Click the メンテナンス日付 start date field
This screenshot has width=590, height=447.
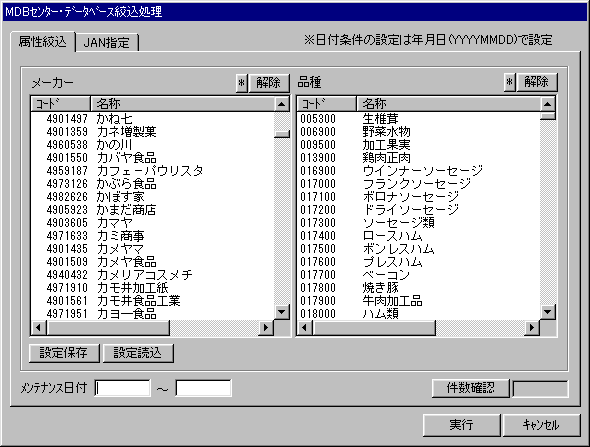pyautogui.click(x=122, y=388)
